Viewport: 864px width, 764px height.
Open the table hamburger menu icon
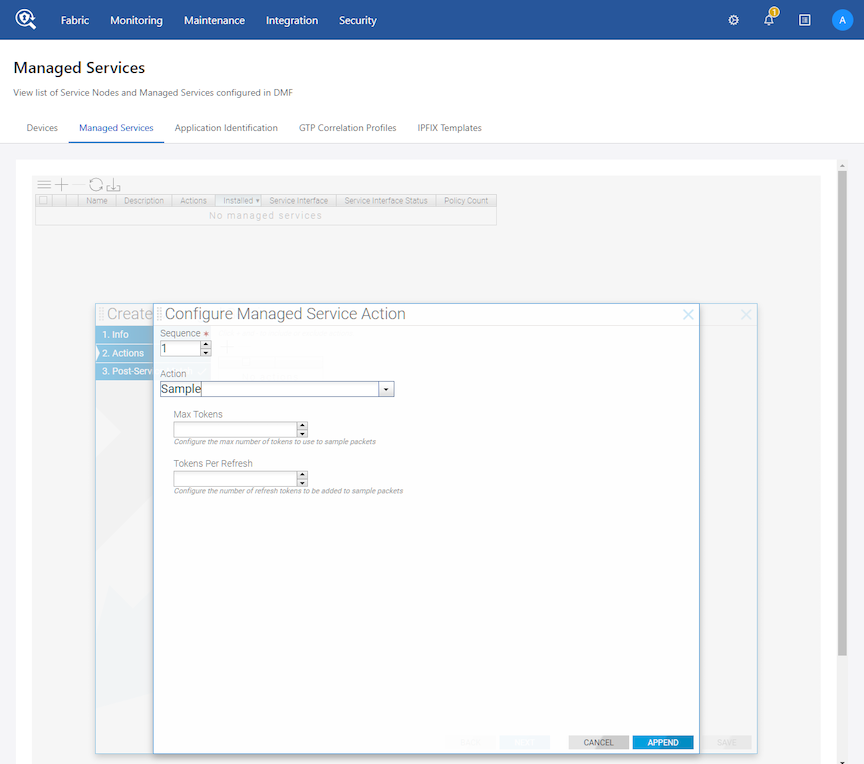(x=44, y=185)
